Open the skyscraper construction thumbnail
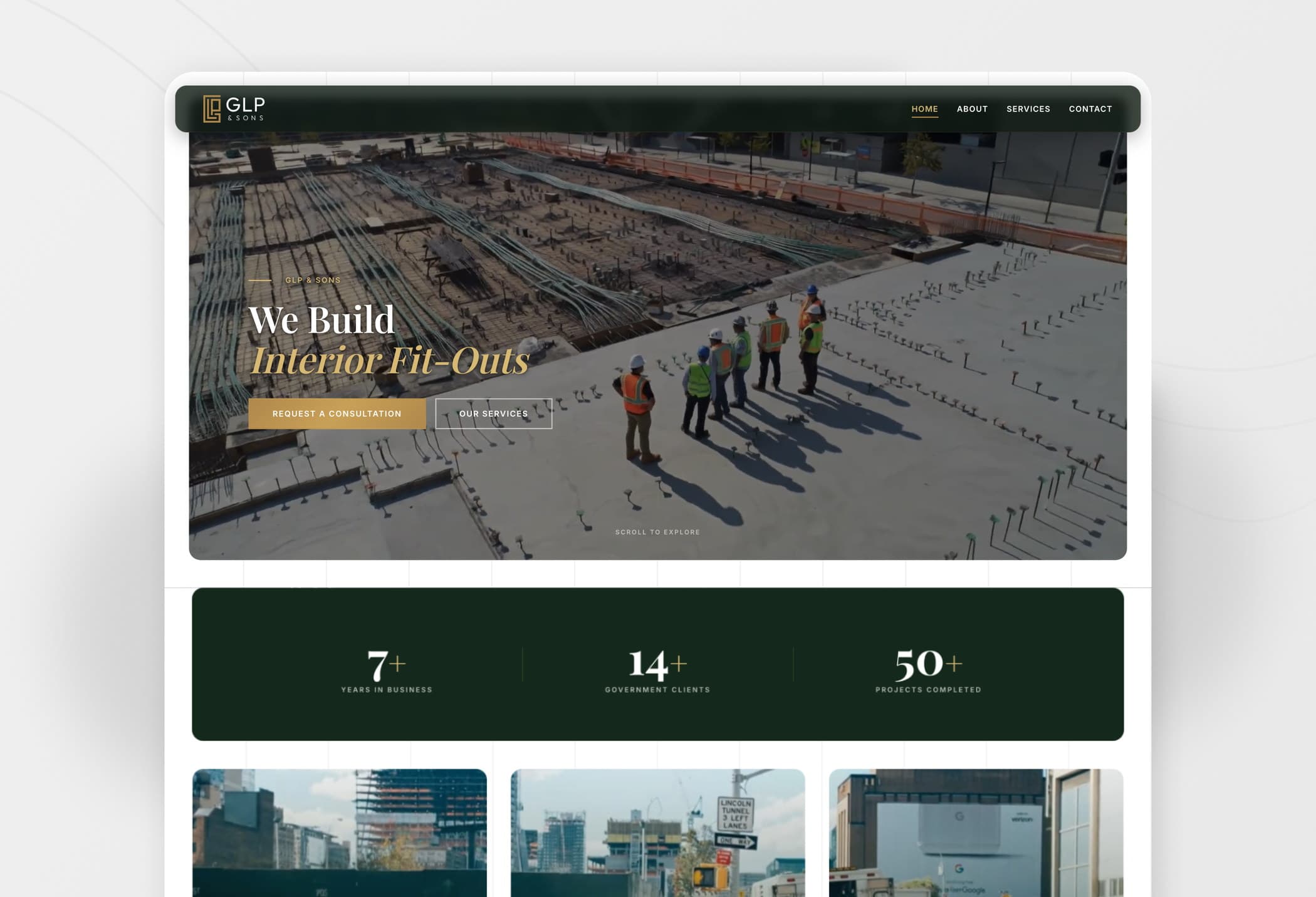Screen dimensions: 1316x897 [x=340, y=832]
